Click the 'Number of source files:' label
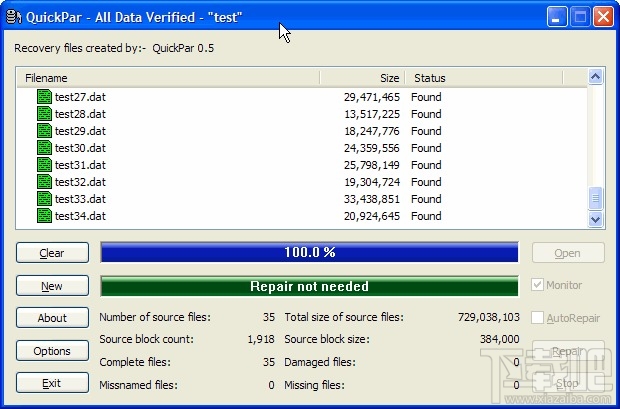Screen dimensions: 620x409 (x=155, y=317)
